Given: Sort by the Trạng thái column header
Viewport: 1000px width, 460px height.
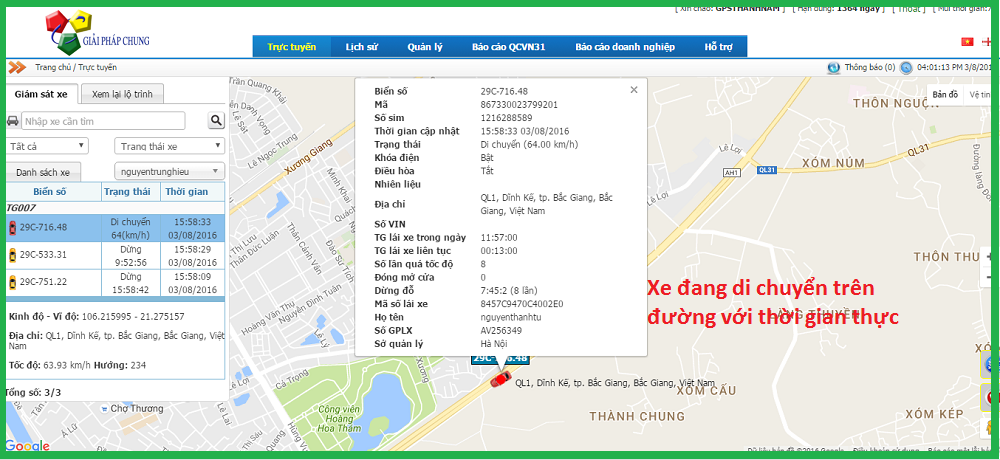Looking at the screenshot, I should tap(131, 191).
